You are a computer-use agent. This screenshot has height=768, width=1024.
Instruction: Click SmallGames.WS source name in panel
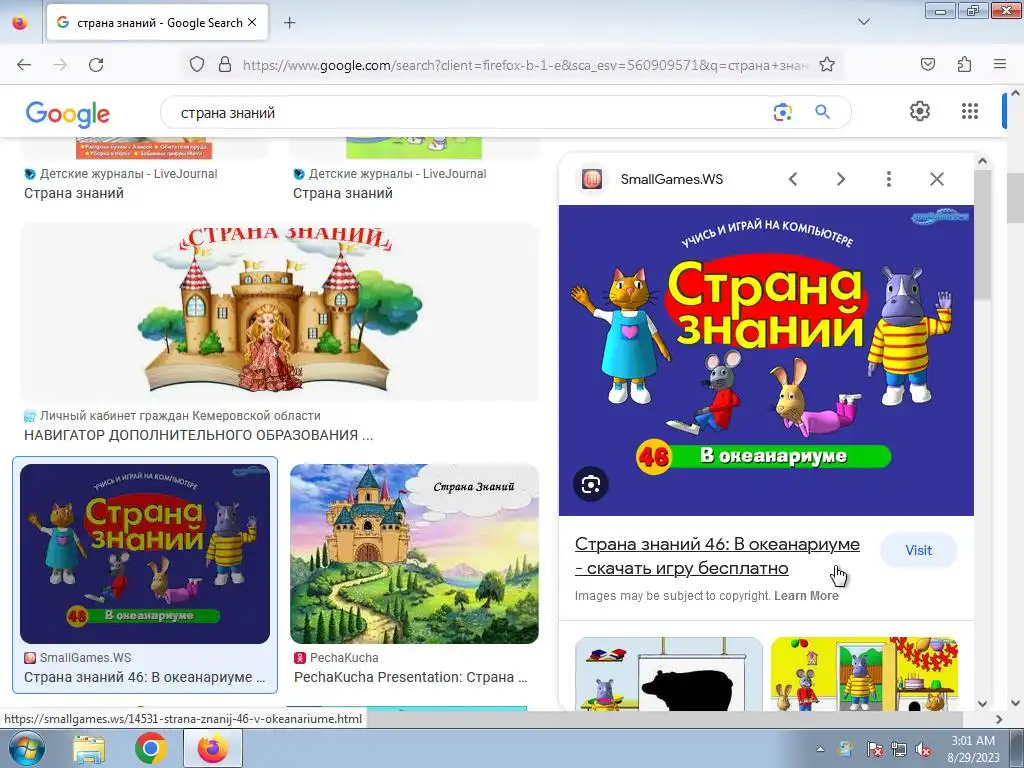tap(671, 179)
